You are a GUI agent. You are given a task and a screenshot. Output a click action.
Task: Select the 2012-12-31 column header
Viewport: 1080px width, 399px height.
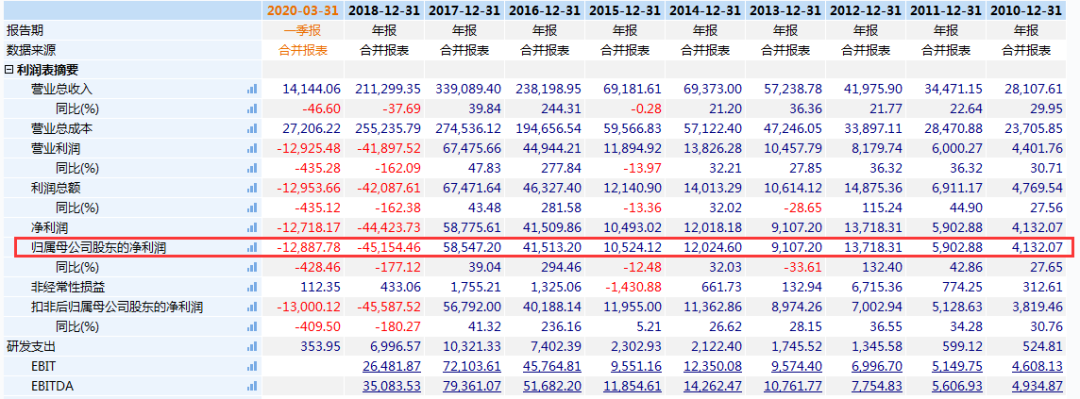pyautogui.click(x=866, y=10)
